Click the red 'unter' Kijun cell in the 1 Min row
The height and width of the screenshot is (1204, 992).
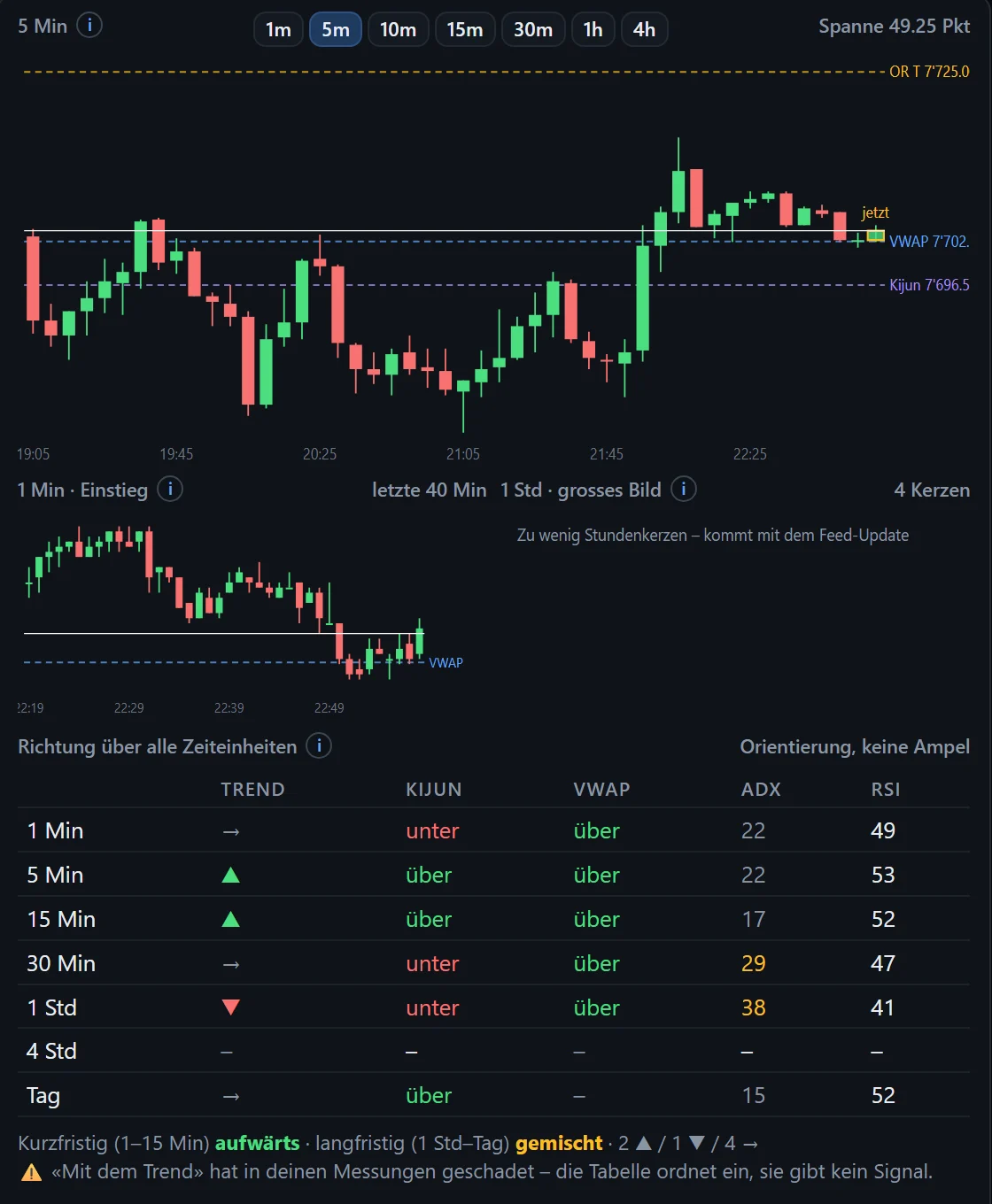[432, 831]
